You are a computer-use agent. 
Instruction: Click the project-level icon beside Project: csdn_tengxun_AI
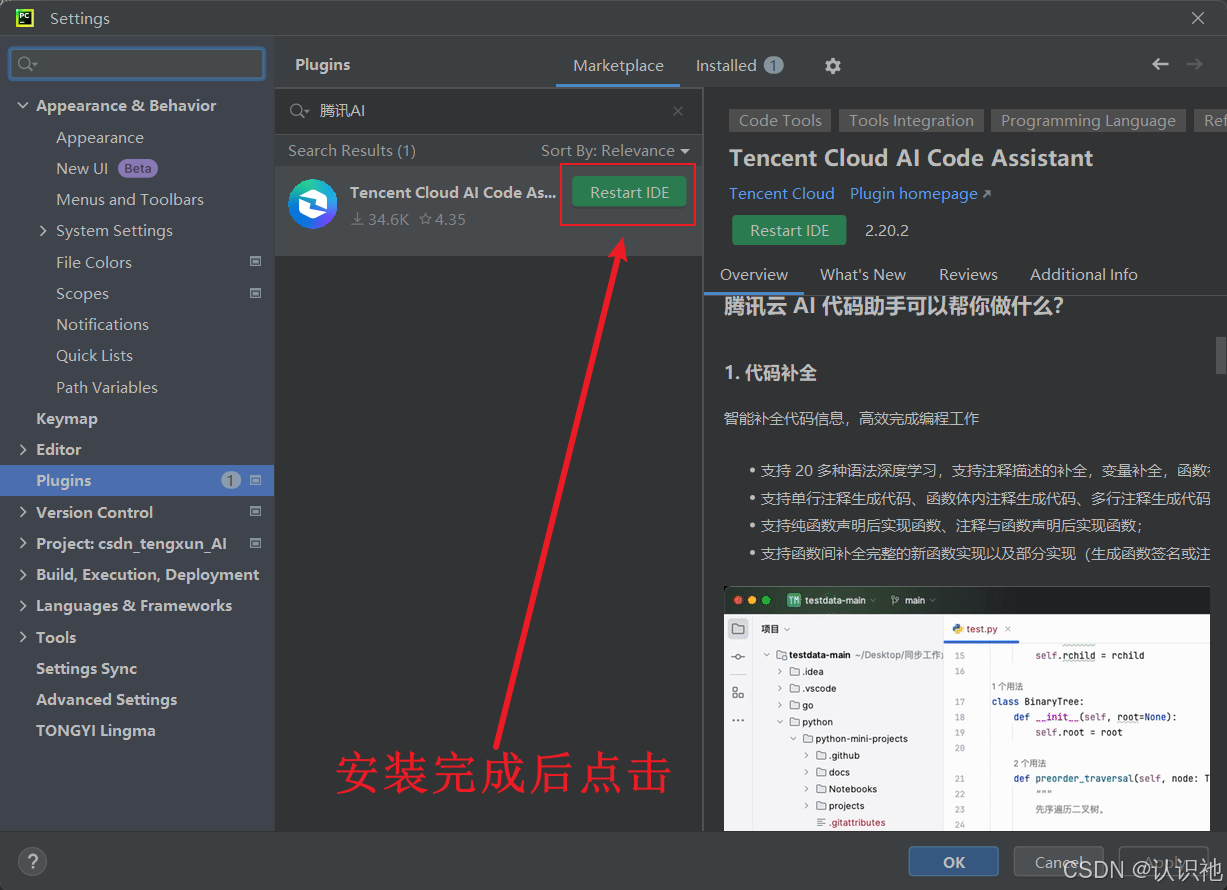tap(255, 543)
